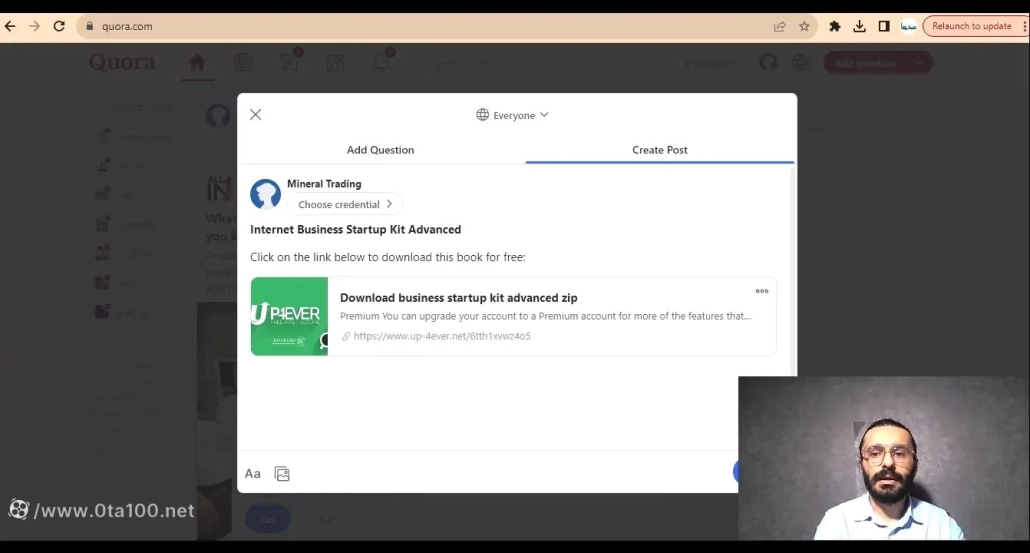This screenshot has height=553, width=1030.
Task: Open the browser extensions puzzle icon
Action: [x=835, y=27]
